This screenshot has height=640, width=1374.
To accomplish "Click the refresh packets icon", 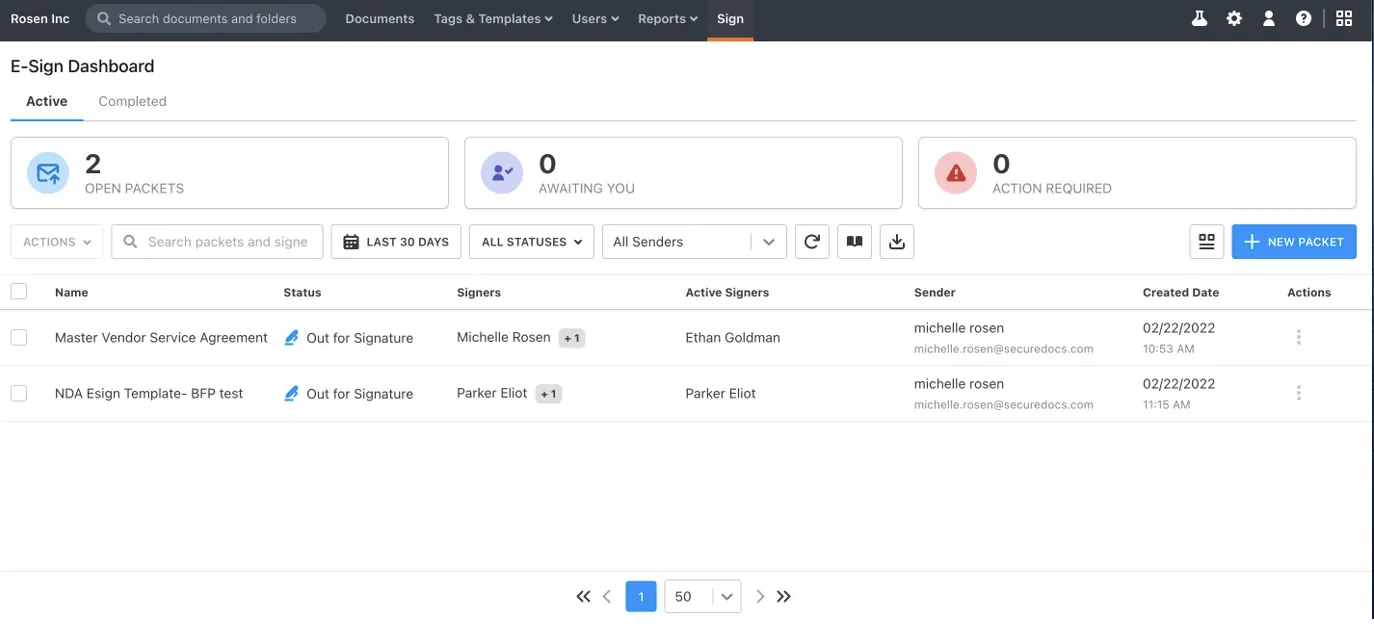I will click(x=812, y=242).
